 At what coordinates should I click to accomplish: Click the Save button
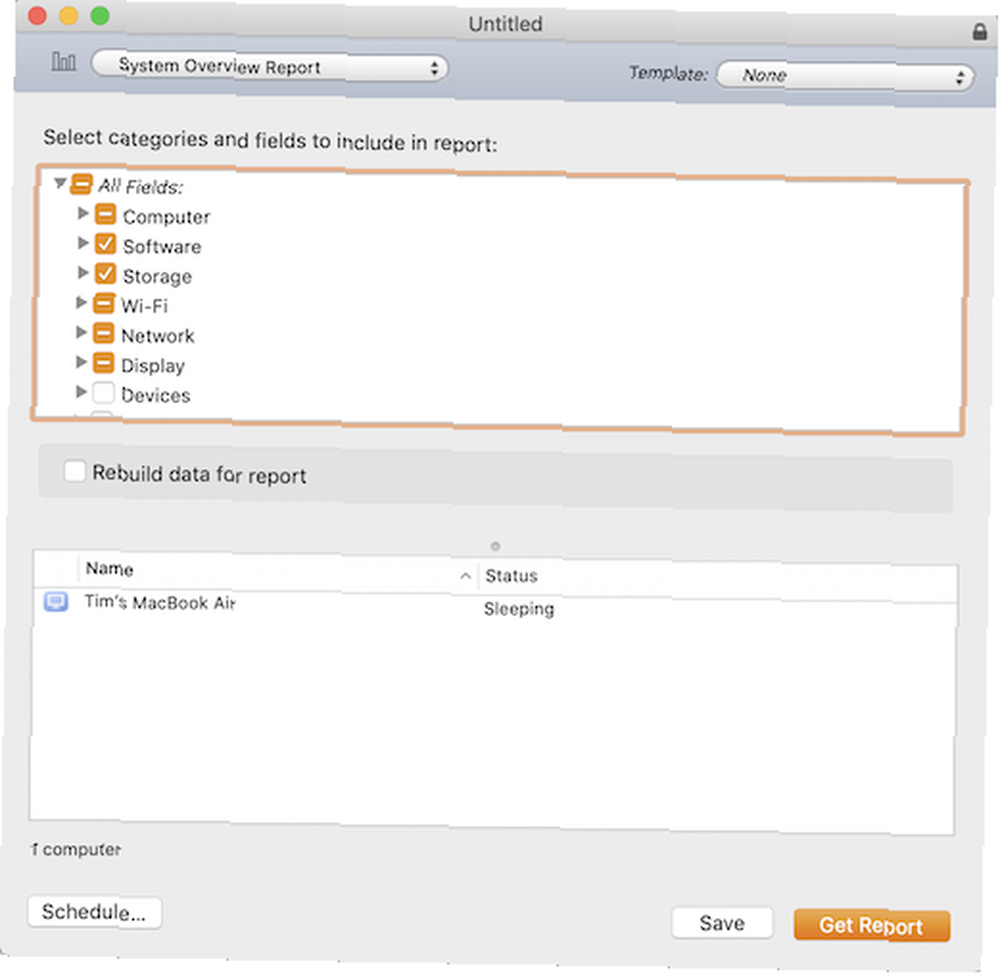coord(722,923)
